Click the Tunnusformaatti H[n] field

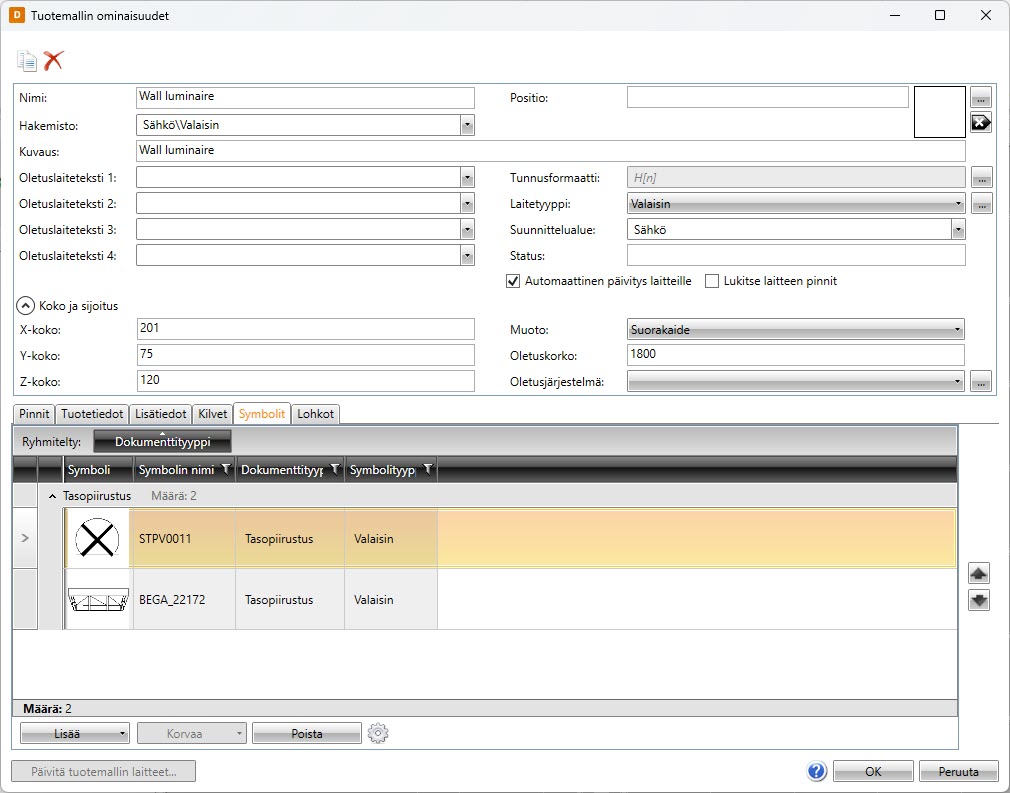796,177
